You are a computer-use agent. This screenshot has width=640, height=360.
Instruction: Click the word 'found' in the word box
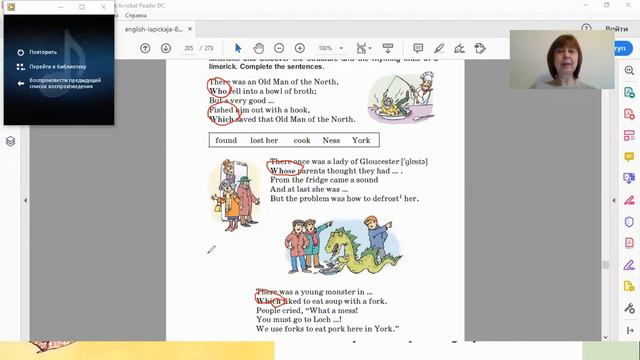click(226, 140)
